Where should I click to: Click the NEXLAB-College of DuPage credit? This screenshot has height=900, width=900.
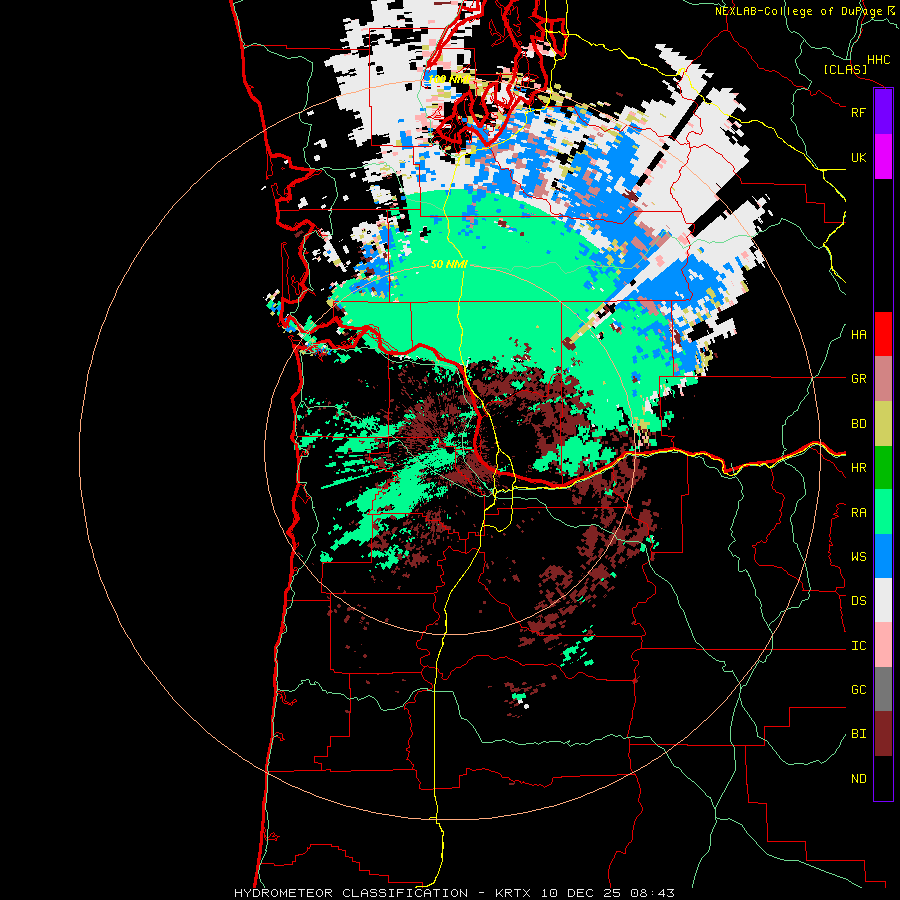pos(804,11)
